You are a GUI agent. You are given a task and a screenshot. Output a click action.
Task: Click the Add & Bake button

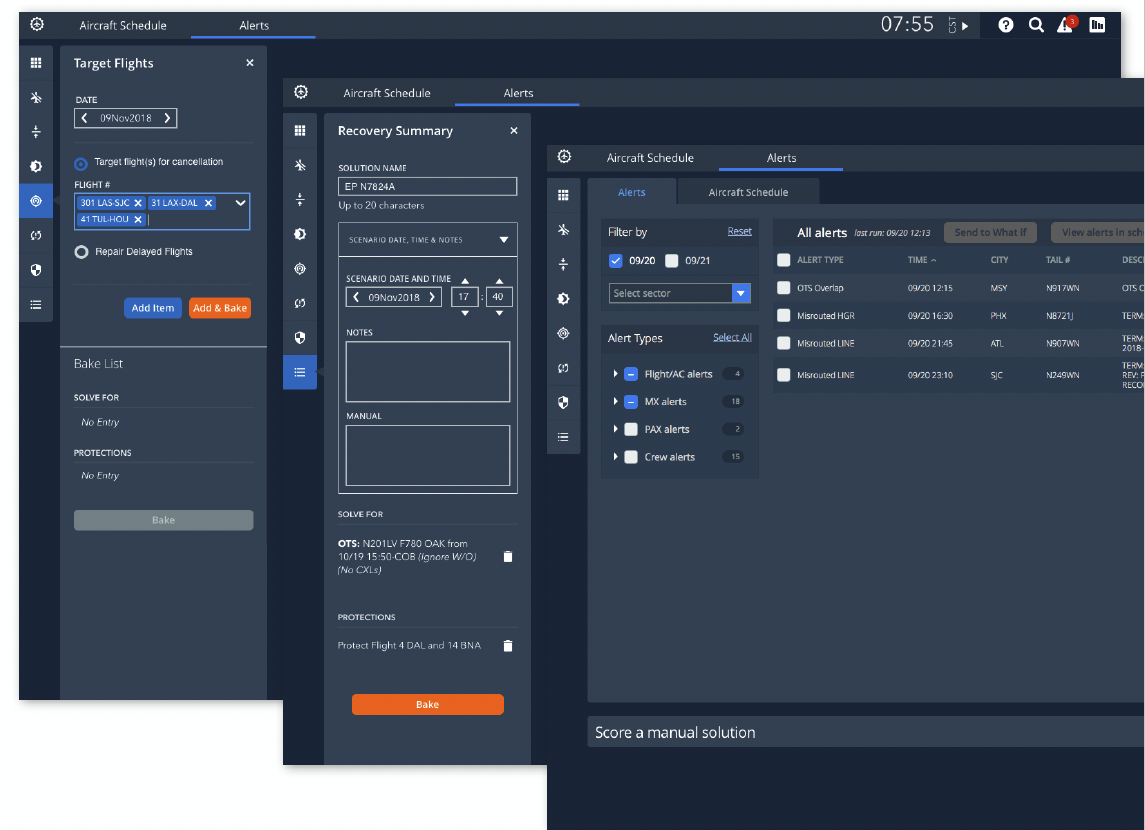click(x=220, y=308)
